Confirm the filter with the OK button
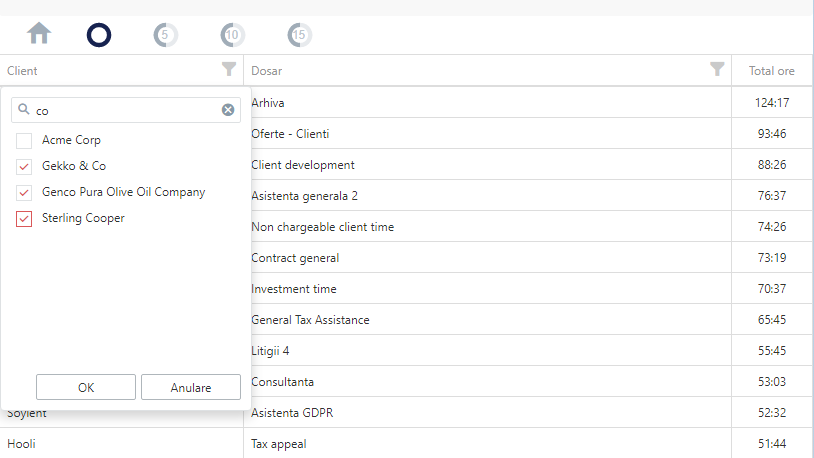 [x=86, y=387]
